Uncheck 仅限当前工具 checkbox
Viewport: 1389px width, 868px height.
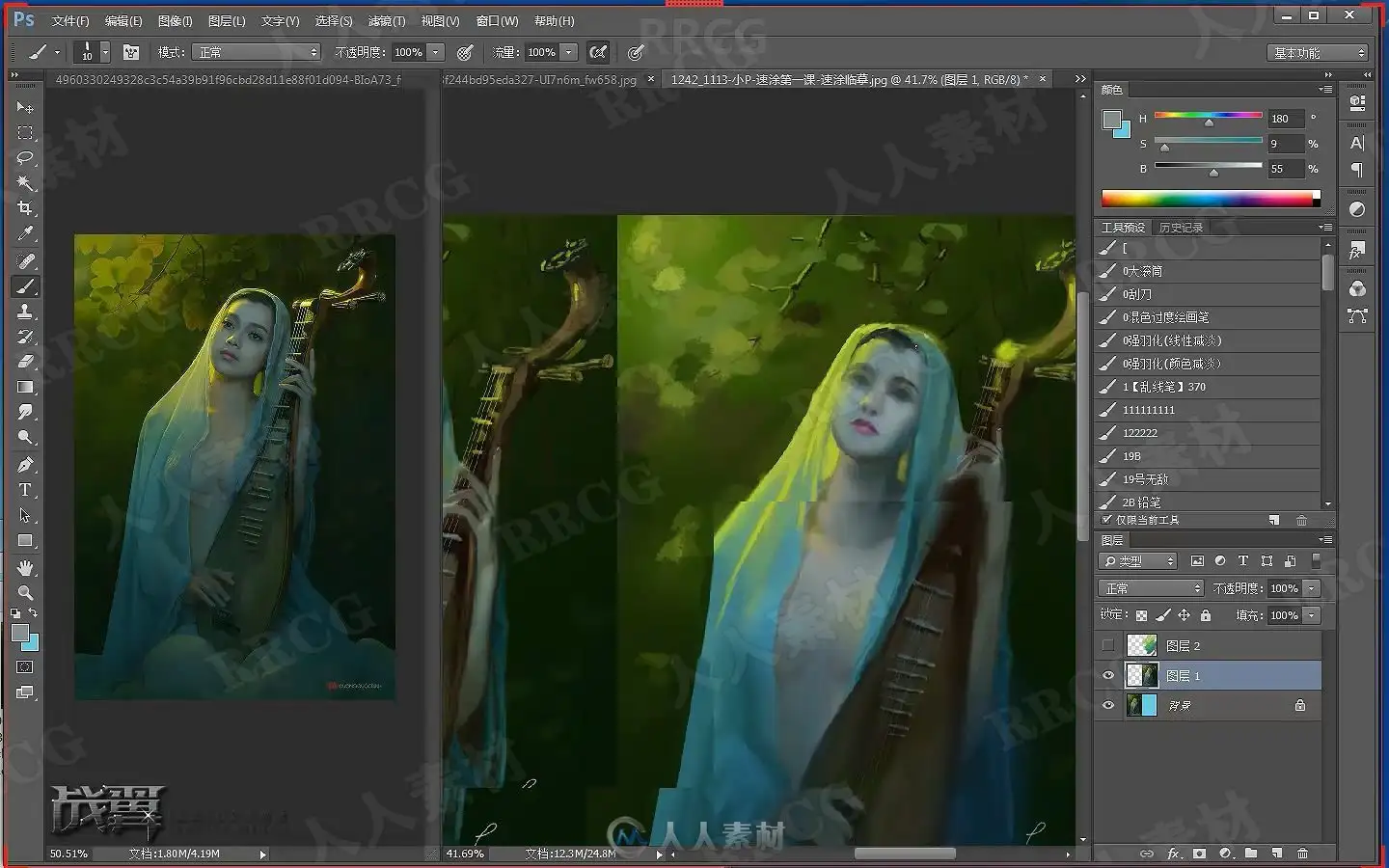click(x=1107, y=520)
